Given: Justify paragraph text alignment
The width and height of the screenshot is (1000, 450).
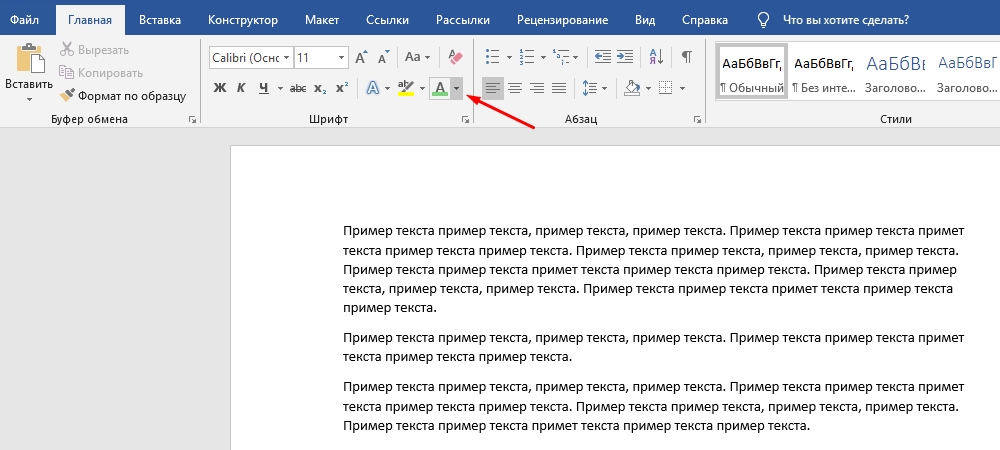Looking at the screenshot, I should [x=559, y=88].
